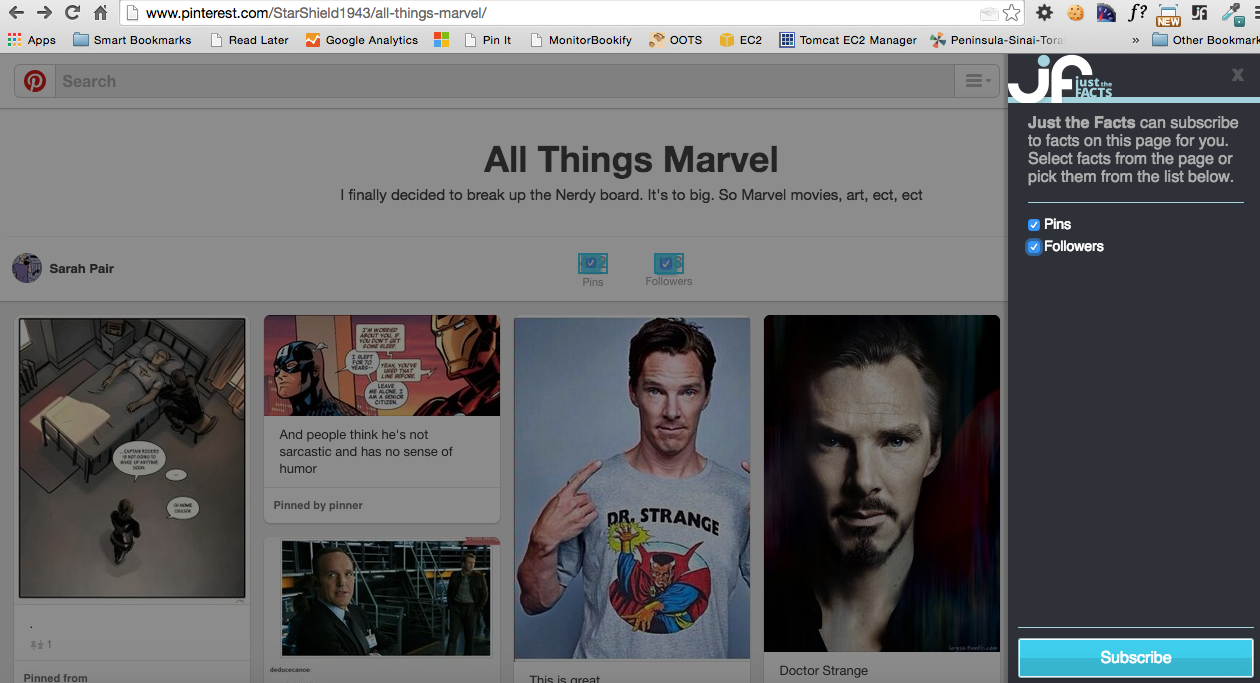Viewport: 1260px width, 683px height.
Task: Click the Subscribe button
Action: coord(1135,658)
